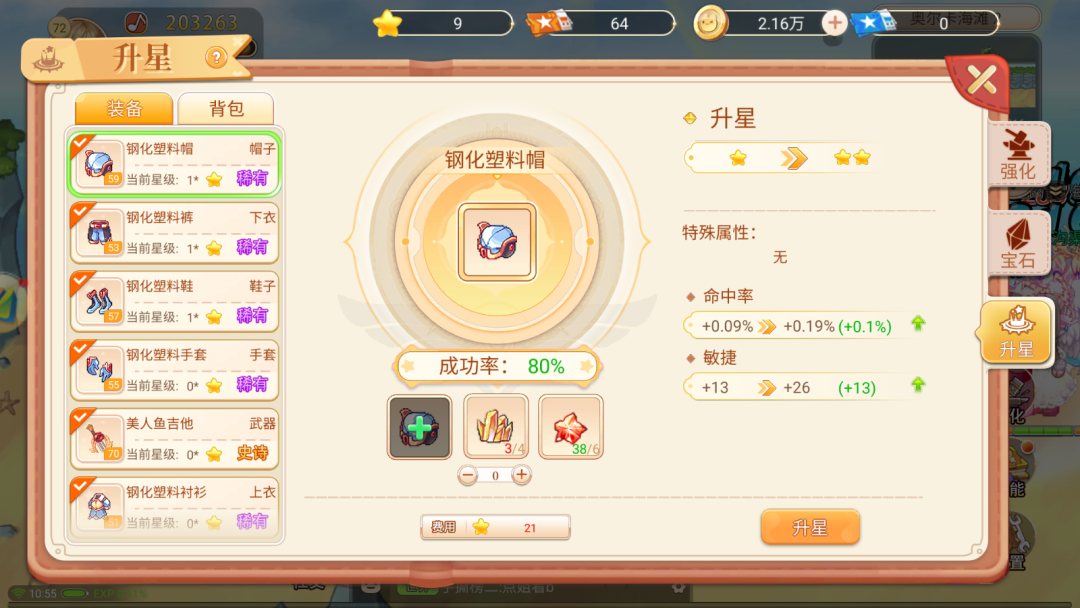Tap the helmet icon in center circle
The image size is (1080, 608).
497,242
